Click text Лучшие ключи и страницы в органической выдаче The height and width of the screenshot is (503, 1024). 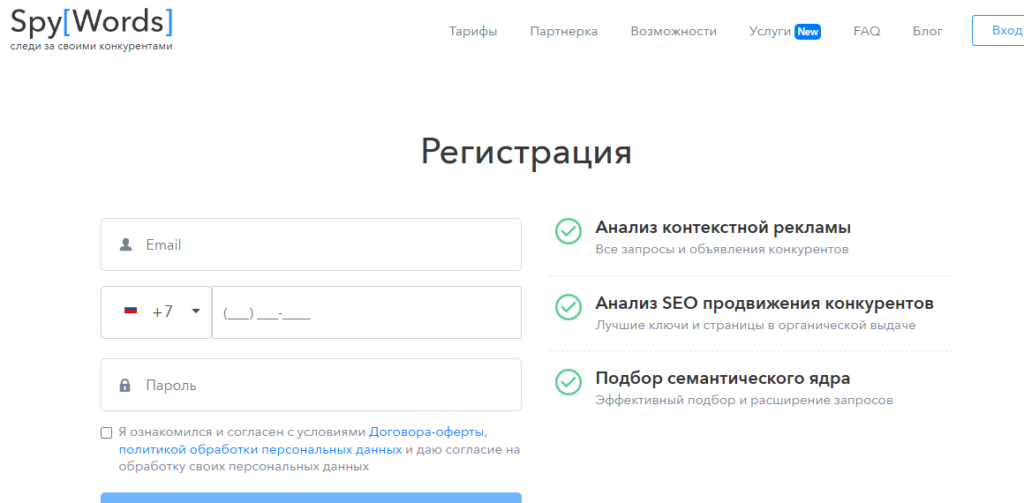pos(755,325)
